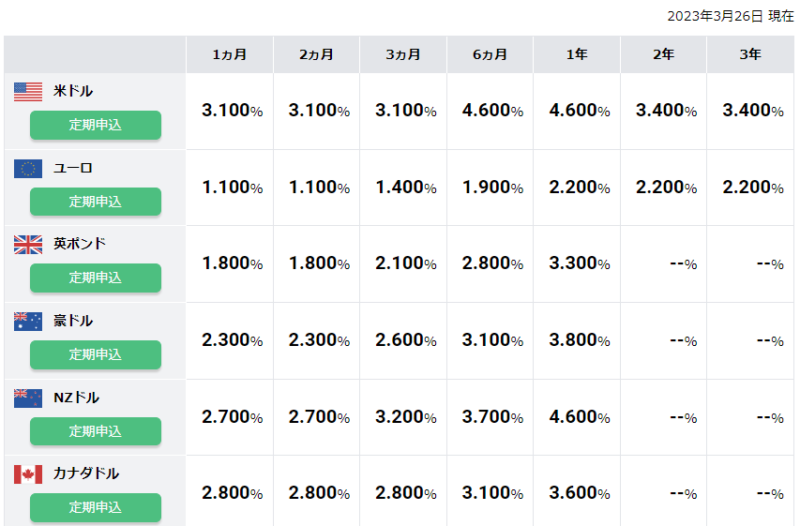Click the NZドル 6ヵ月 rate 3.700%

492,417
